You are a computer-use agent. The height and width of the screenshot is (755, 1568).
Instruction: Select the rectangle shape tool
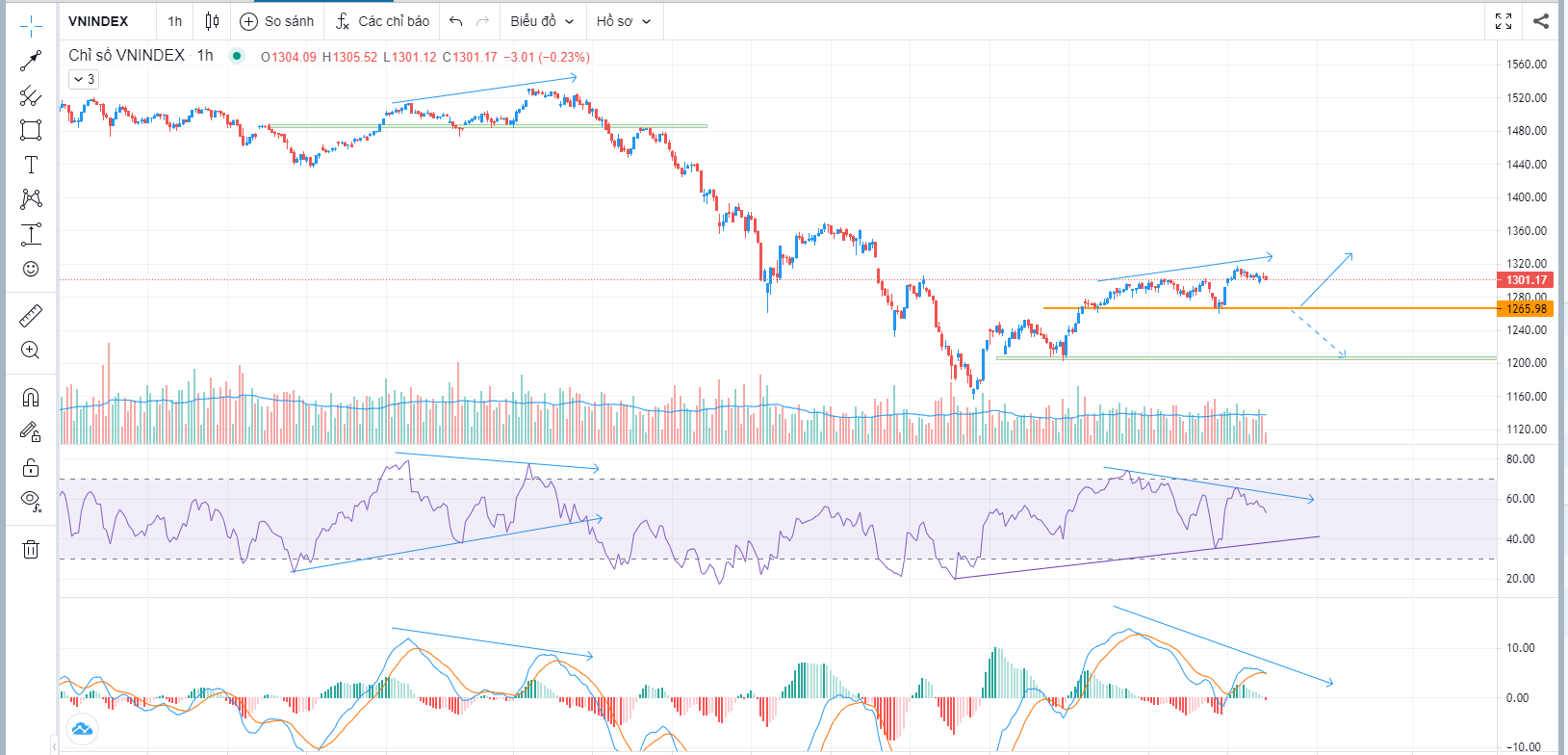click(x=31, y=130)
